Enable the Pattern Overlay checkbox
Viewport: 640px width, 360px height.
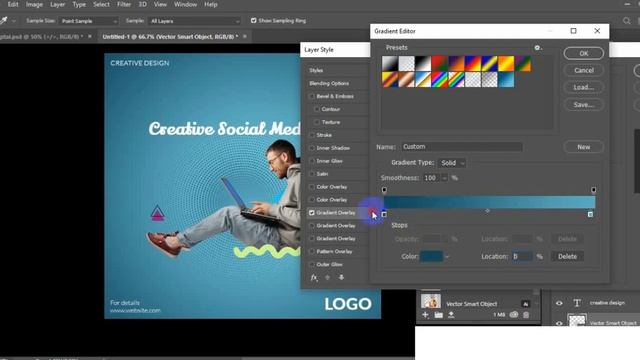click(312, 251)
